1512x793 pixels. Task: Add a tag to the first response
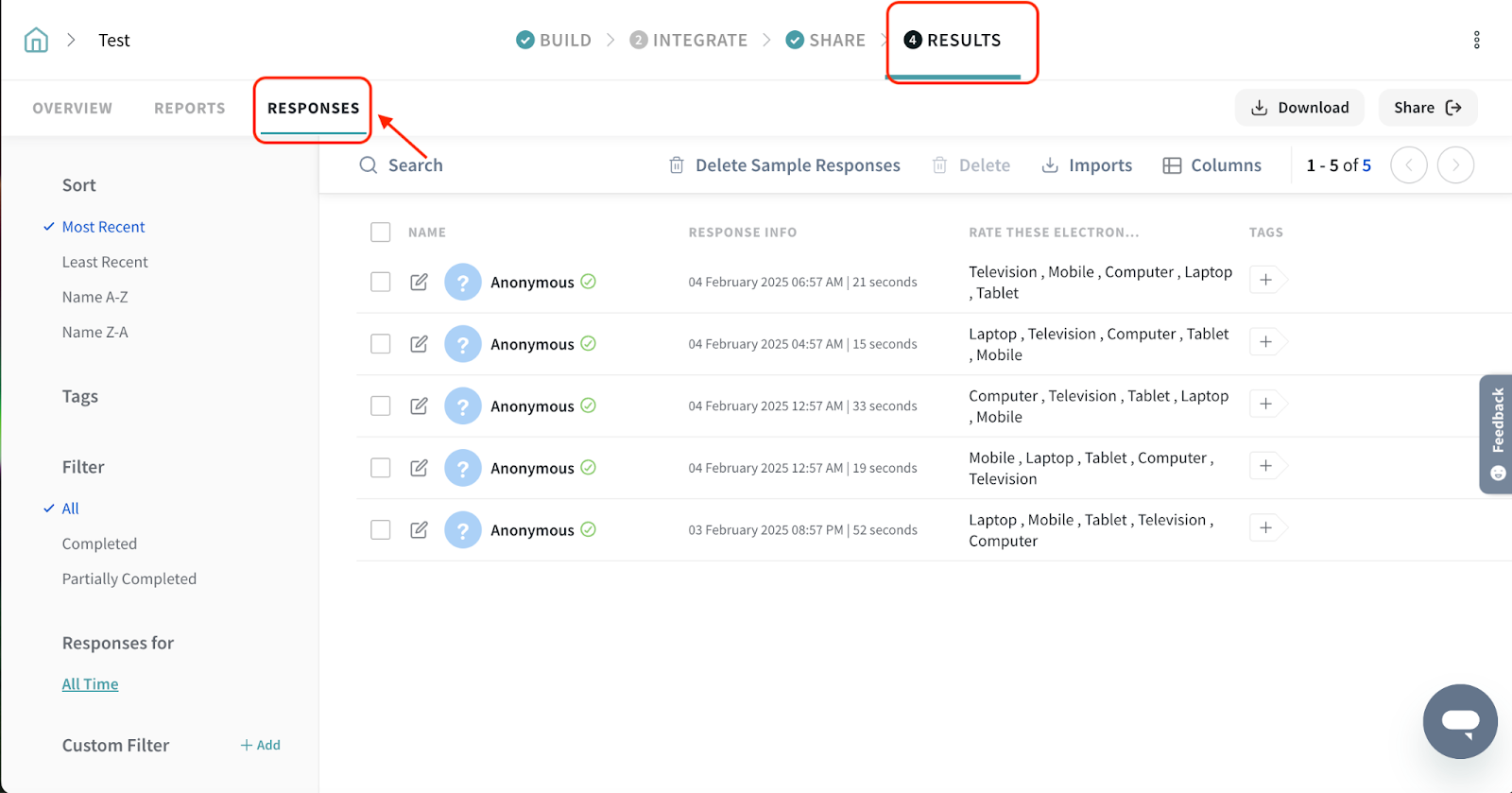pos(1265,280)
